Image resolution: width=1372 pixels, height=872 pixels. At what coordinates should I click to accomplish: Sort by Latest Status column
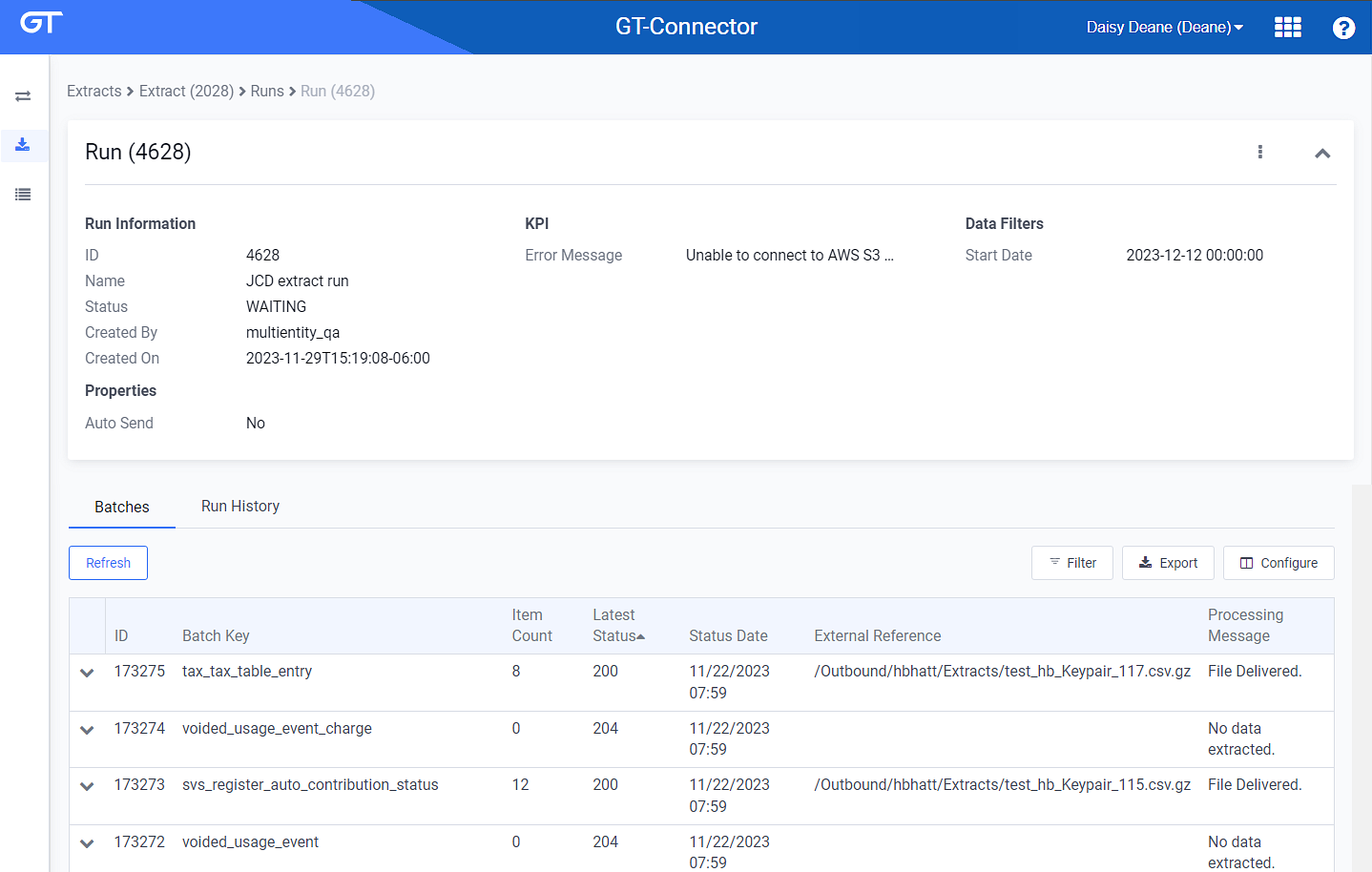click(618, 625)
